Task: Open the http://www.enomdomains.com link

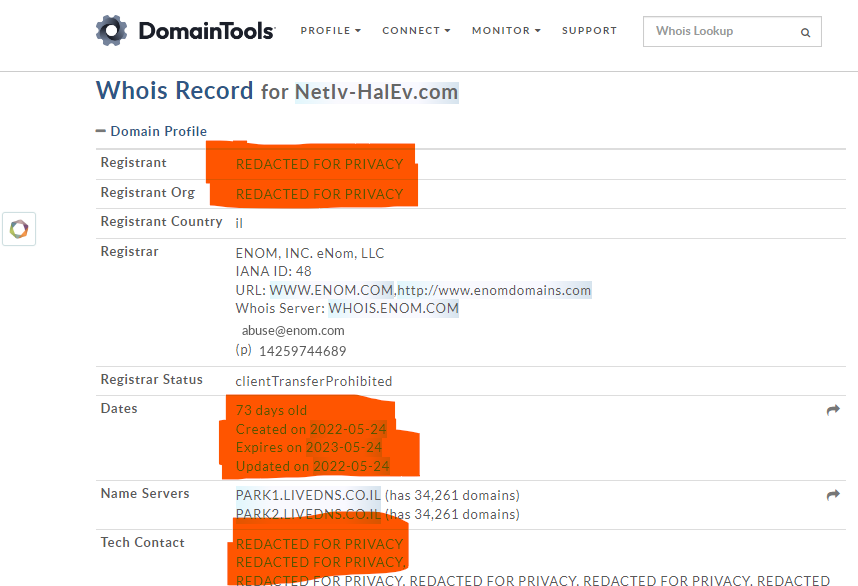Action: click(x=494, y=290)
